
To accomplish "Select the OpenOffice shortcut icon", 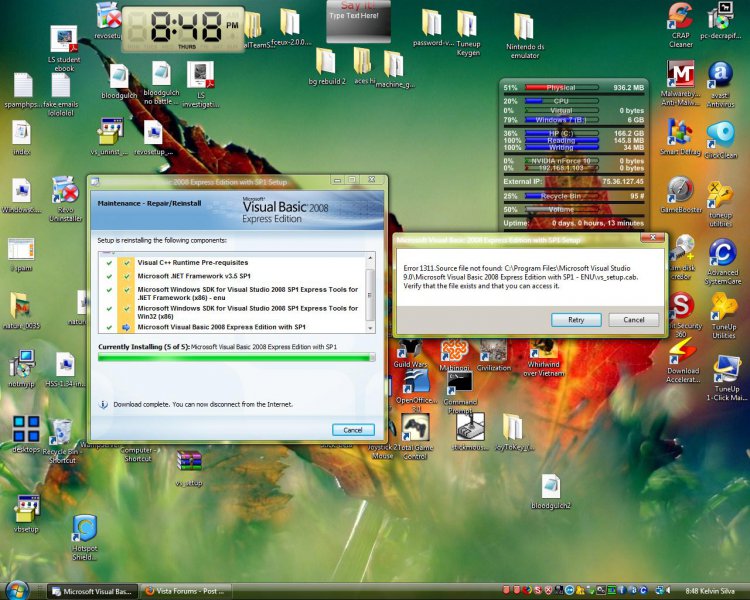I will pos(416,389).
